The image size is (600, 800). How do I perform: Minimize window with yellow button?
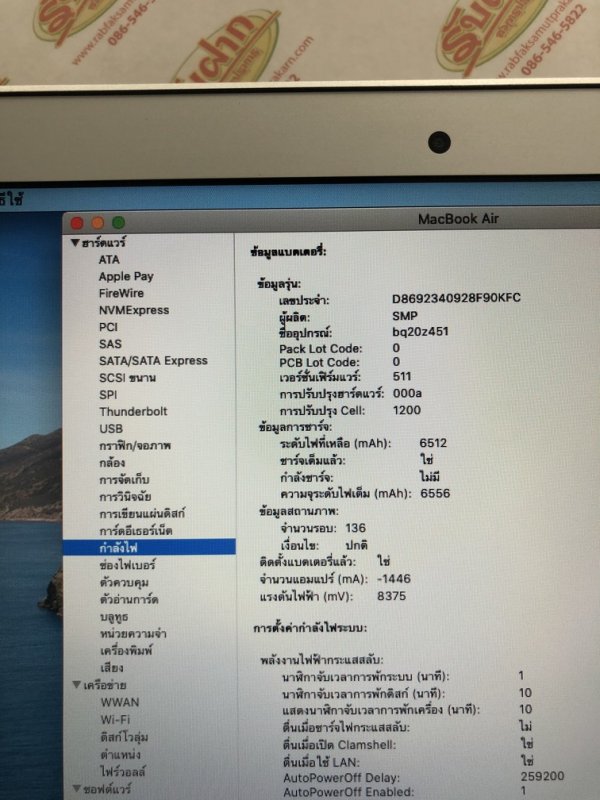97,223
